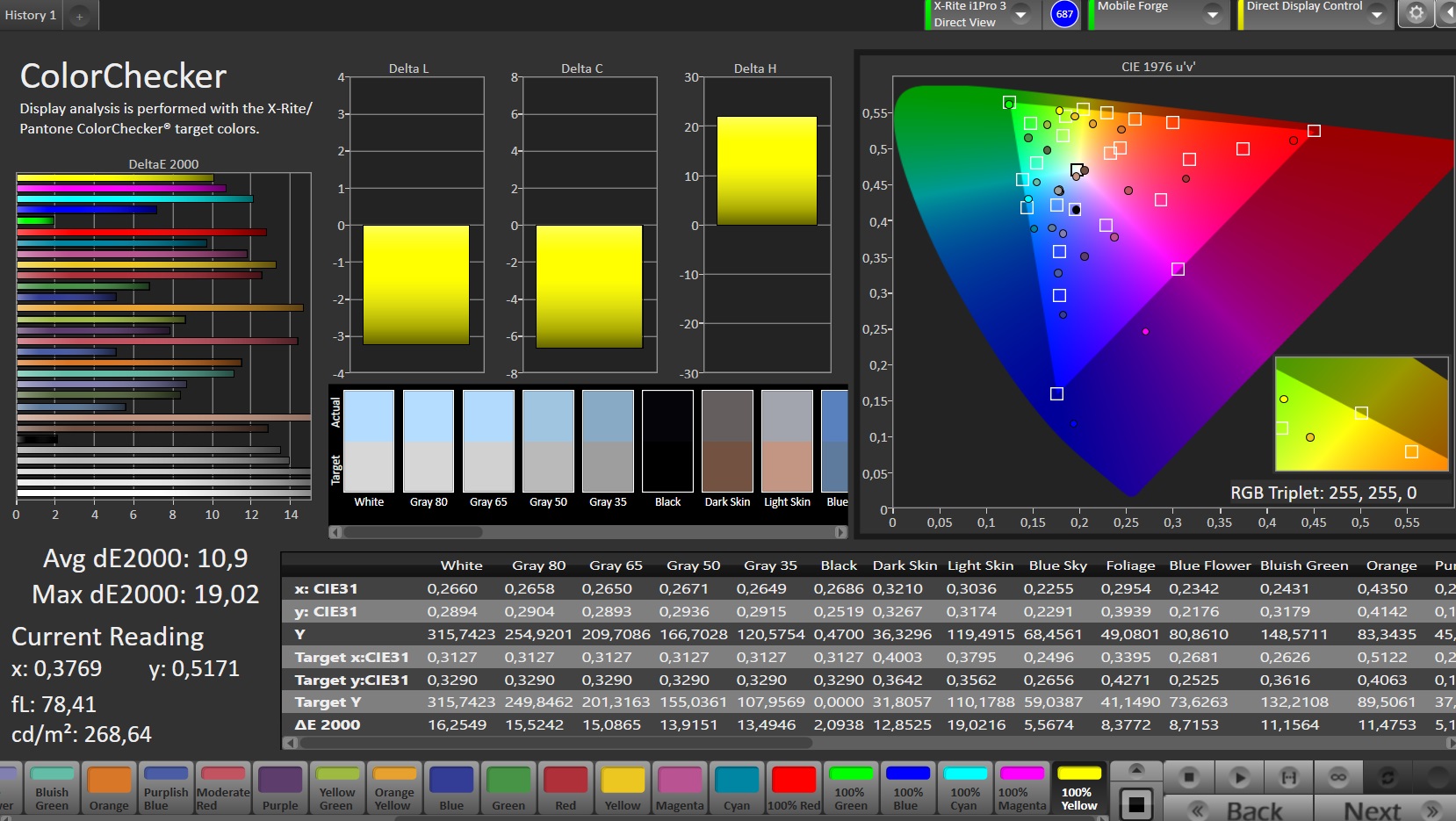Open the Mobile Forge source dropdown

pyautogui.click(x=1212, y=15)
